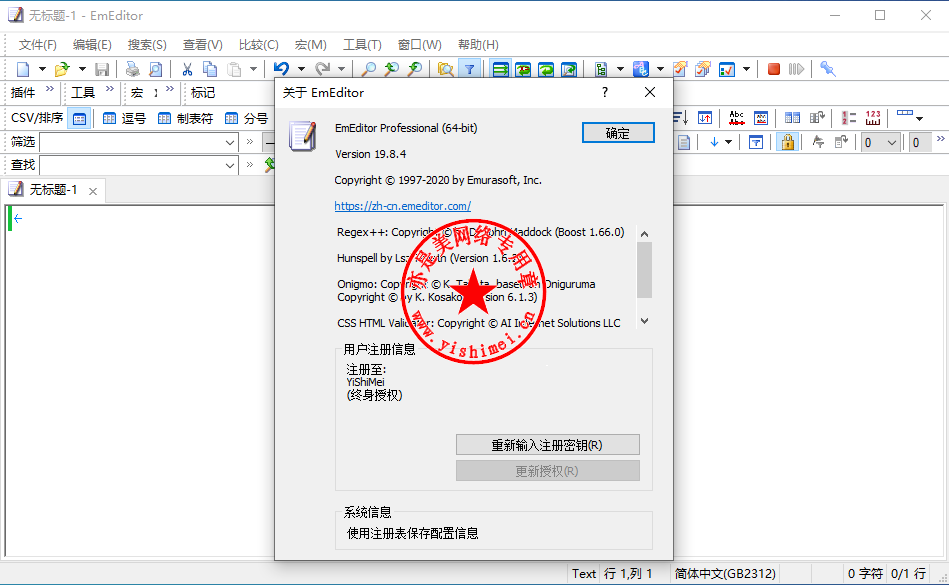Open the Open-file dropdown arrow
The image size is (949, 585).
[82, 69]
